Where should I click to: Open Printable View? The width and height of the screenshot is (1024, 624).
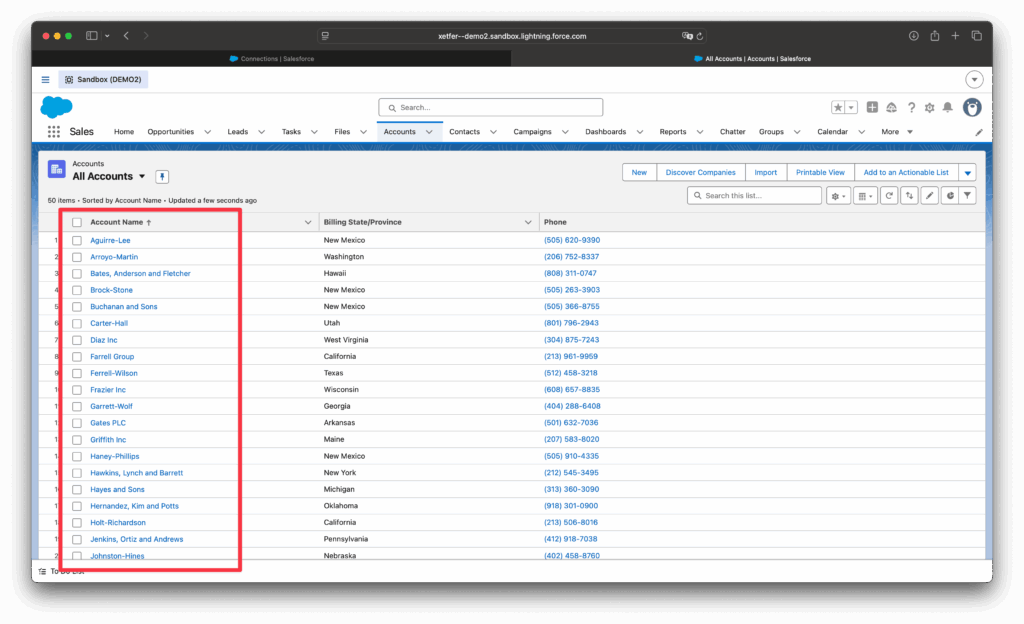[x=820, y=173]
